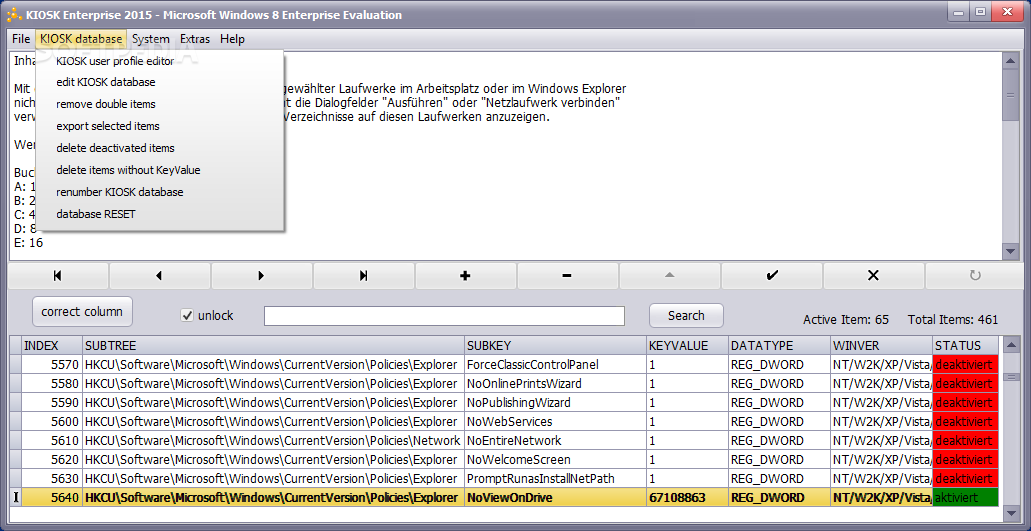The image size is (1031, 531).
Task: Refresh data with circular arrow button
Action: click(975, 276)
